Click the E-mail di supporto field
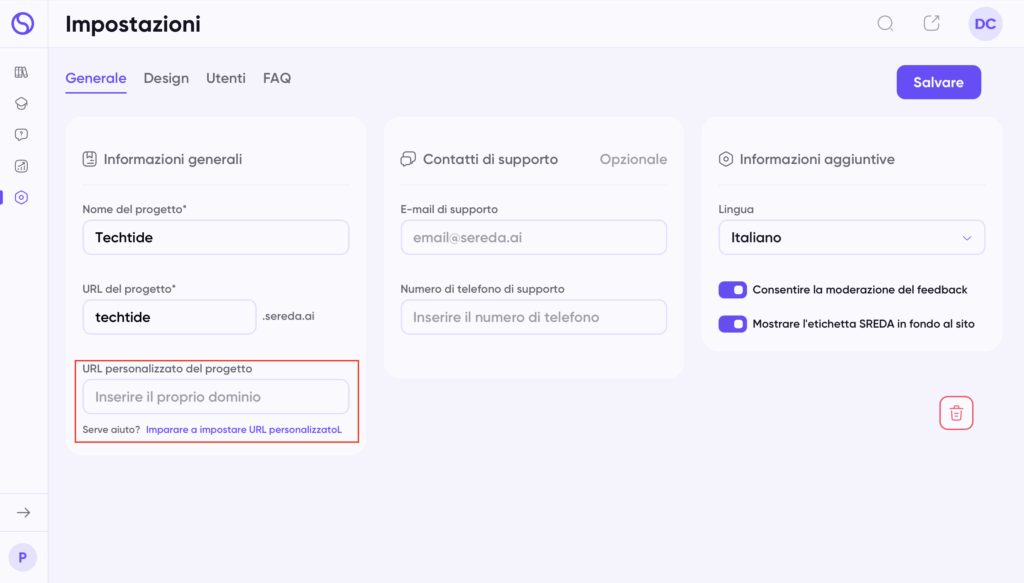 pyautogui.click(x=534, y=238)
